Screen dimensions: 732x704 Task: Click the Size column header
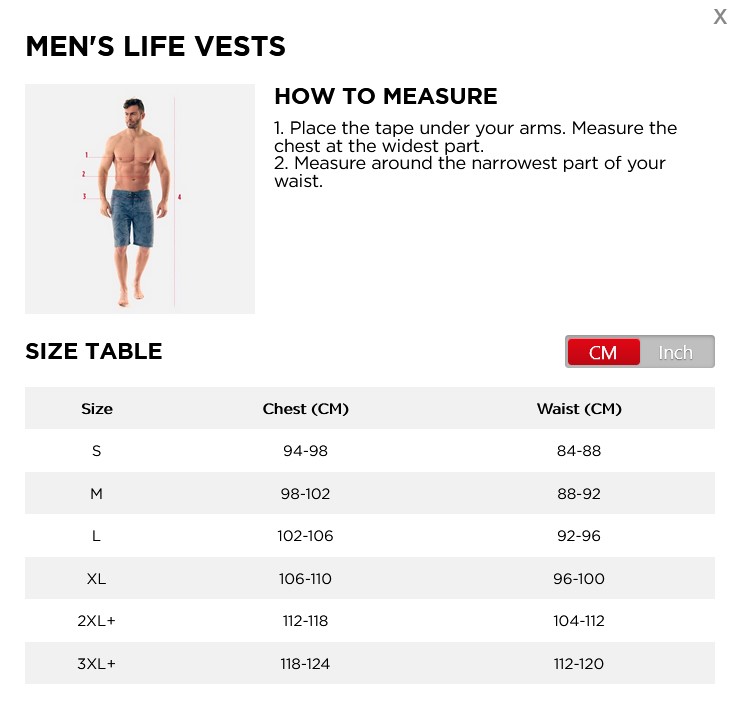(97, 409)
